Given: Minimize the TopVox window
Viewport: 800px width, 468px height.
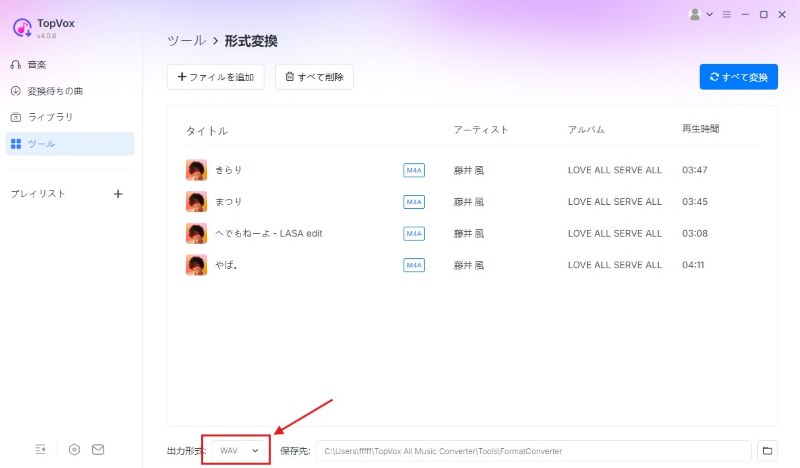Looking at the screenshot, I should 745,15.
